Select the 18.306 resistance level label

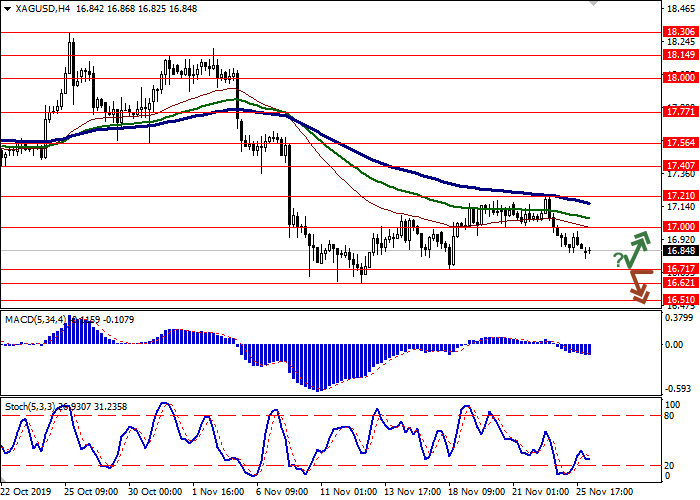pos(680,32)
